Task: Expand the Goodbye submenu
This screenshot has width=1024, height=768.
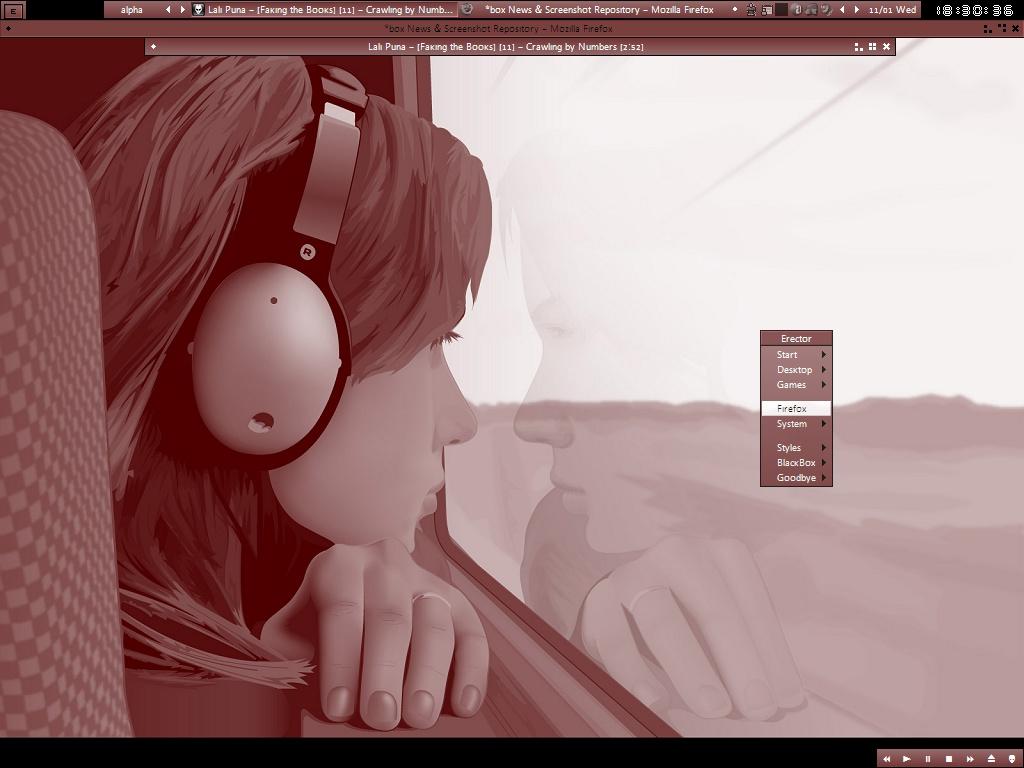Action: (796, 477)
